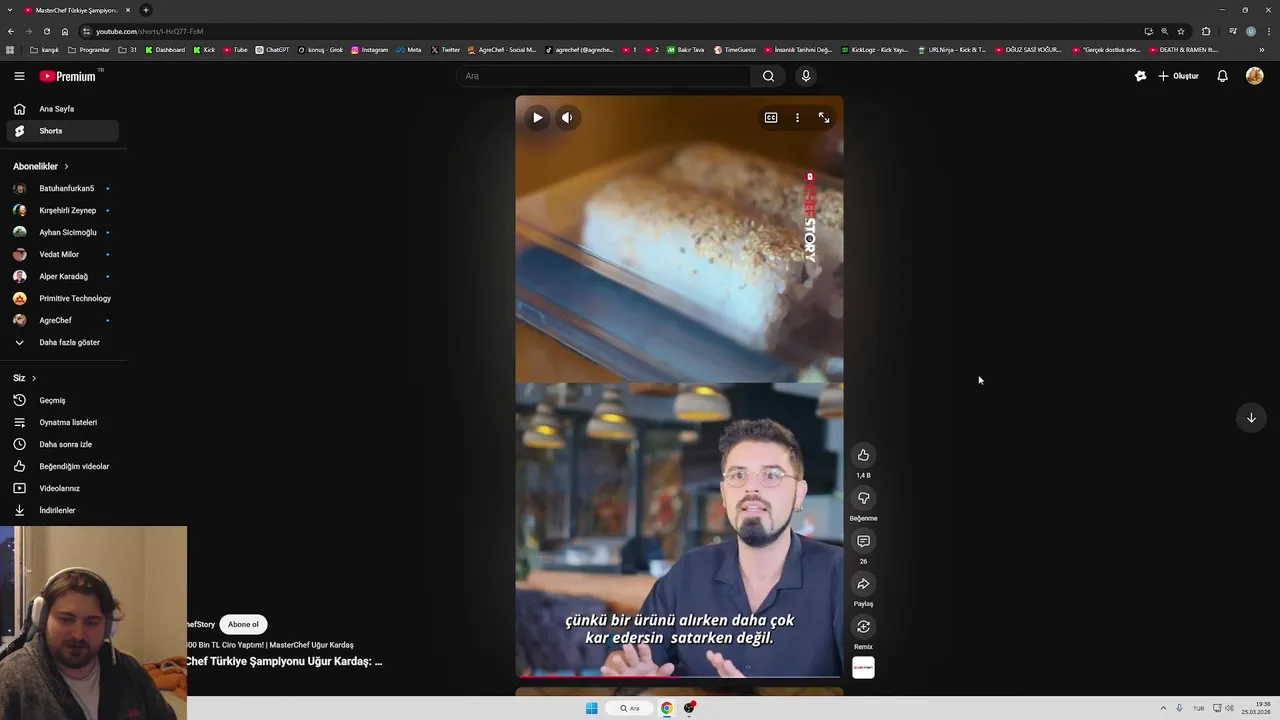Viewport: 1280px width, 720px height.
Task: Open the Windows Start button
Action: (592, 708)
